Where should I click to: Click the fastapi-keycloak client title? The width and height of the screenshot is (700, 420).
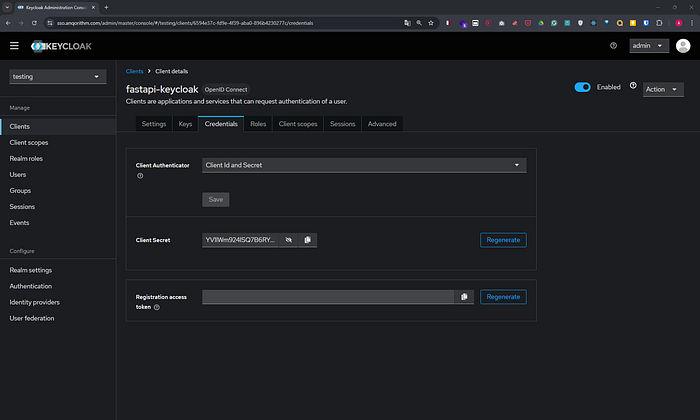point(162,89)
